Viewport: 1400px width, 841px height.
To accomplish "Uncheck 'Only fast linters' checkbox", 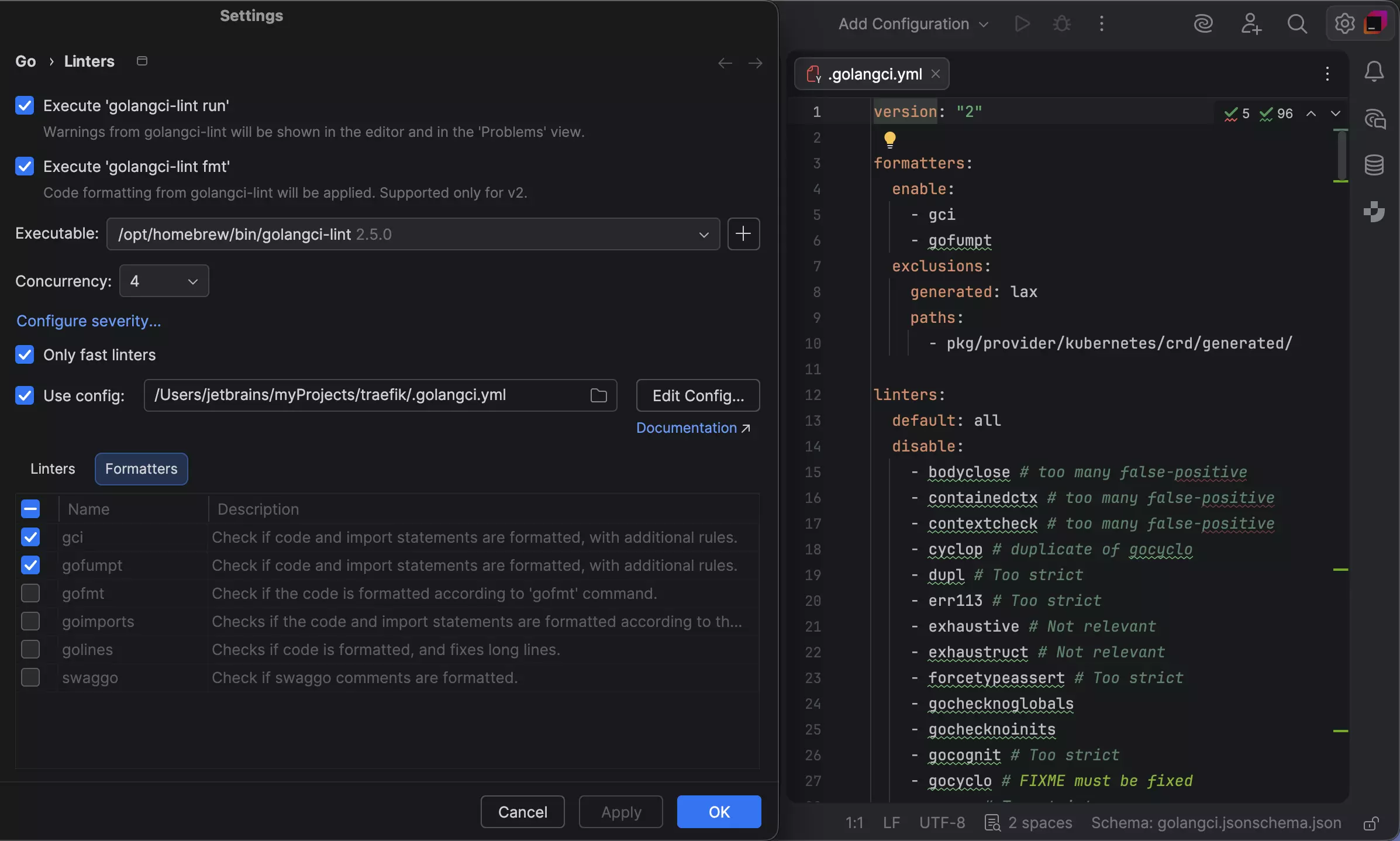I will pyautogui.click(x=25, y=355).
